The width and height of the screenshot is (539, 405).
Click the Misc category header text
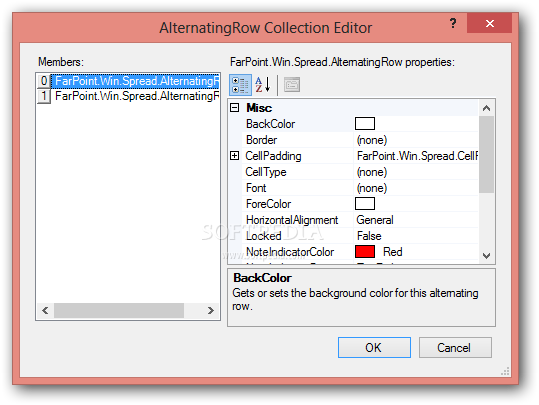point(259,108)
